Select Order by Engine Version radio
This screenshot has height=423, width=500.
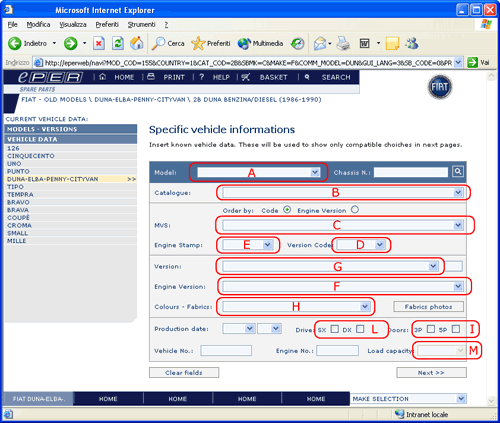pyautogui.click(x=355, y=210)
